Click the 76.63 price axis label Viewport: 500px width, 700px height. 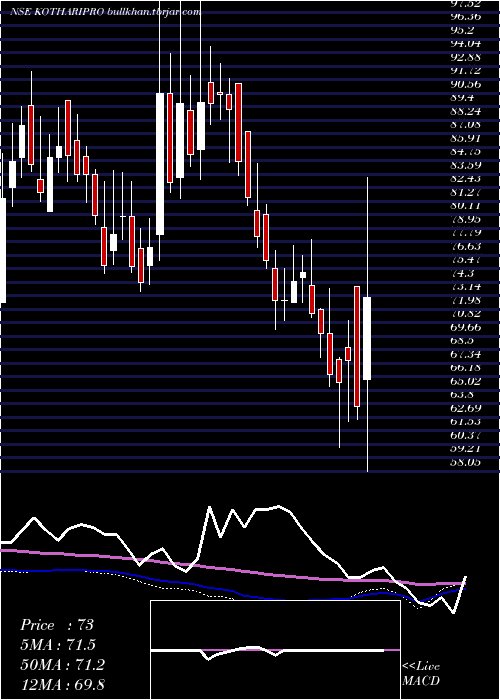coord(466,246)
